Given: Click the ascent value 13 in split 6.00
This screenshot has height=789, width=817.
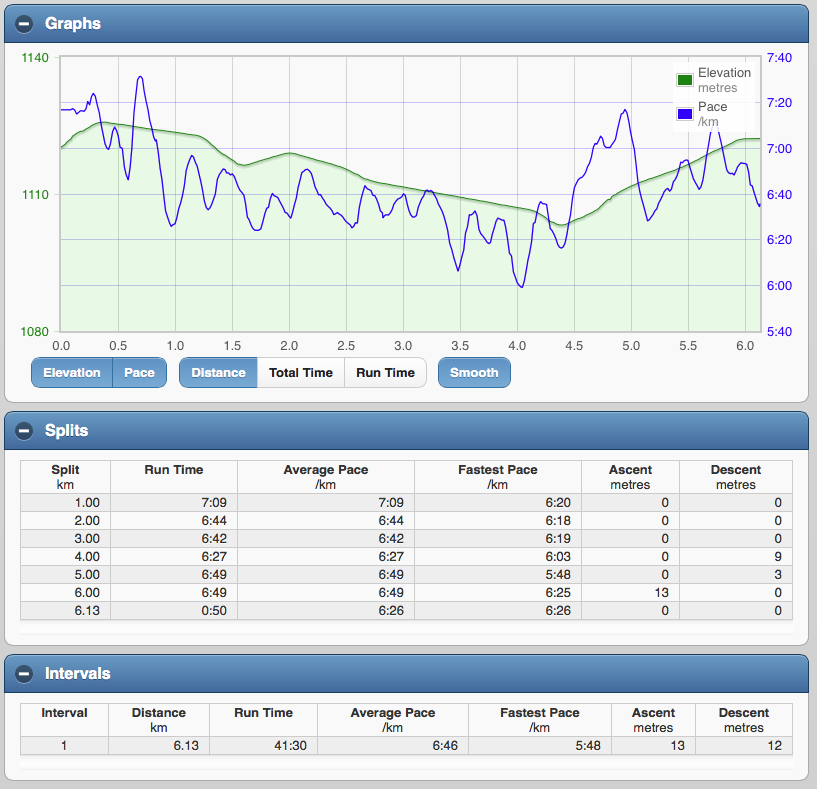Looking at the screenshot, I should 662,593.
